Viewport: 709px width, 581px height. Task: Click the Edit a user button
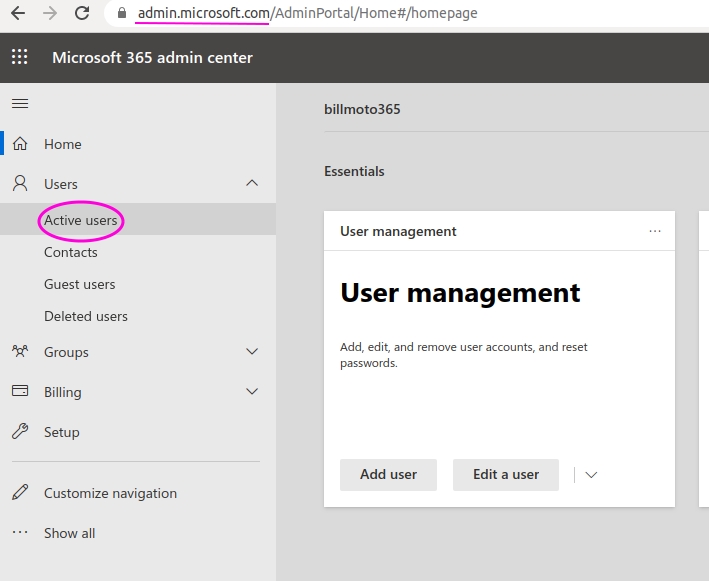[506, 475]
